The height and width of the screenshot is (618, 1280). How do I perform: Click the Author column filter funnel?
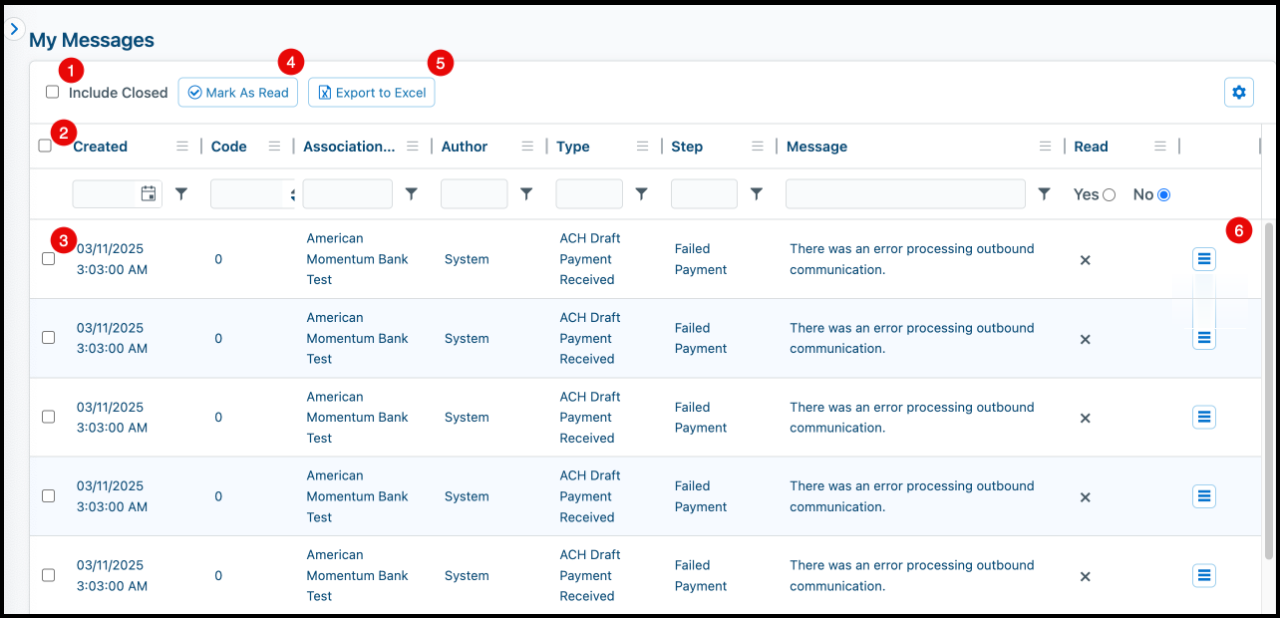tap(526, 194)
